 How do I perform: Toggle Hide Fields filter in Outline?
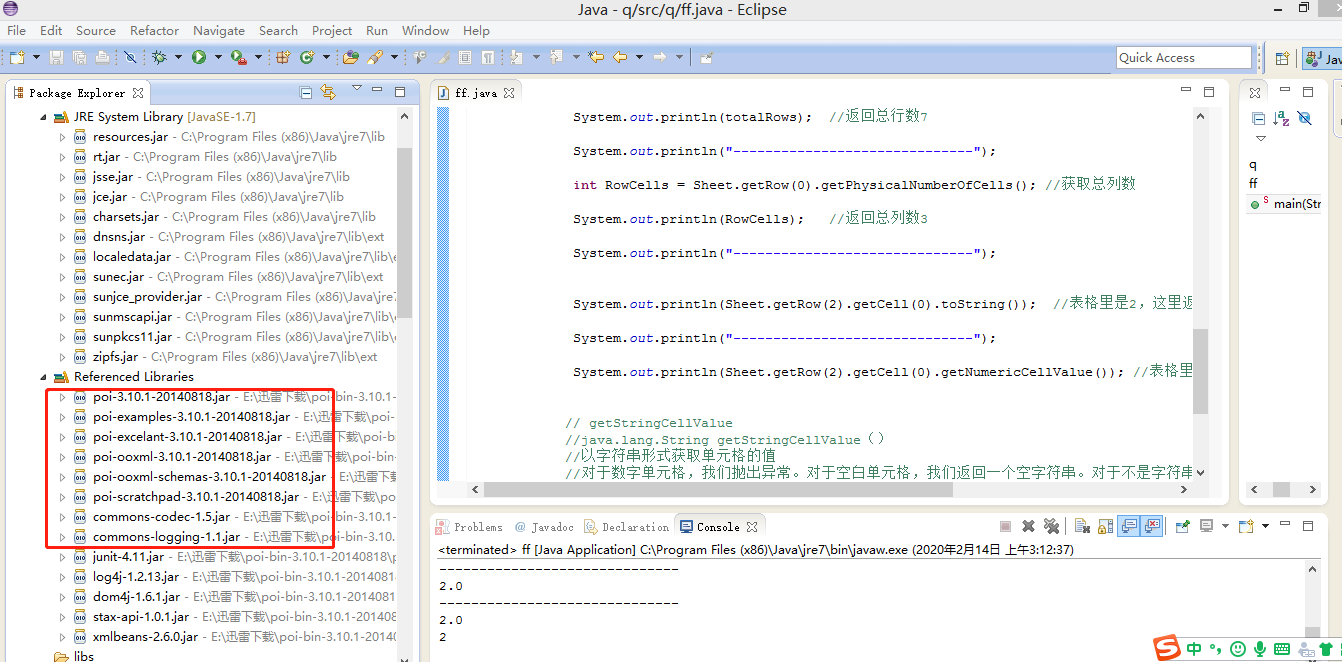click(1304, 118)
